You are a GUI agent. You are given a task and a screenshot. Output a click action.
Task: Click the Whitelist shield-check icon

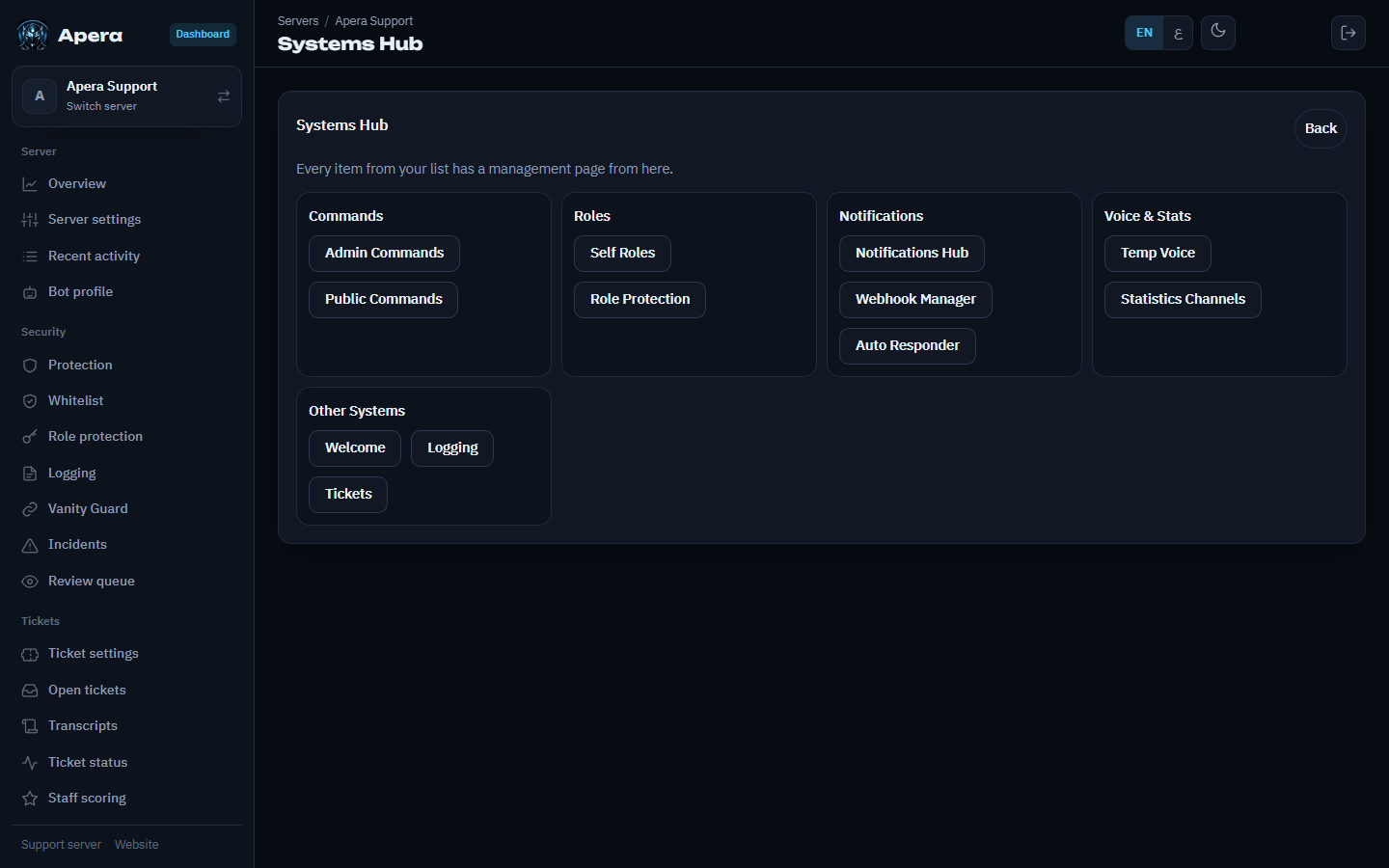click(30, 401)
